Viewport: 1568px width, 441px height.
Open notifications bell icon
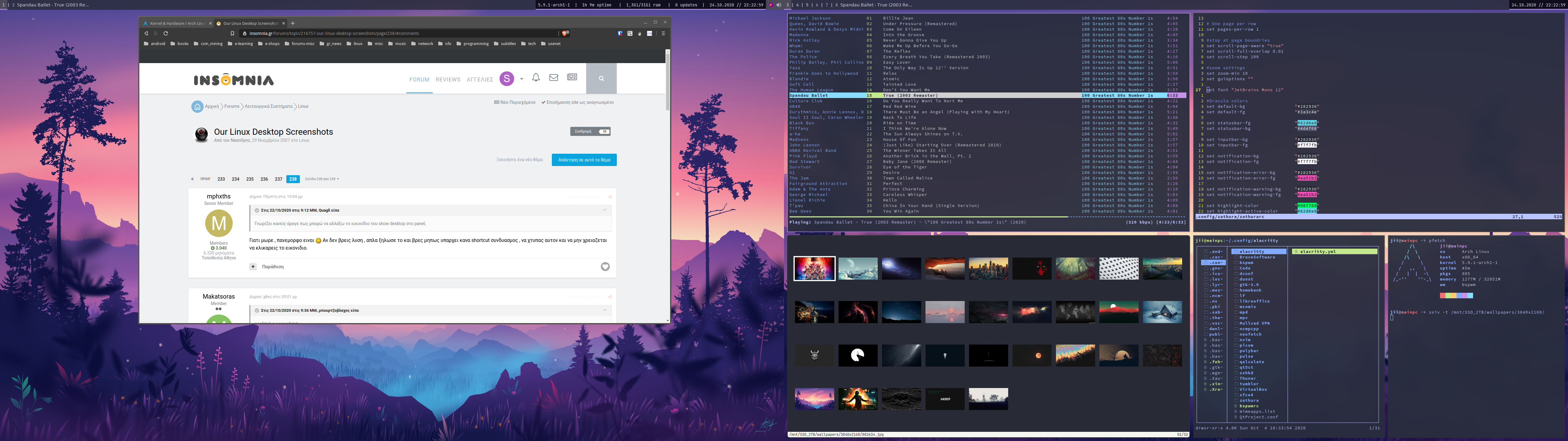click(536, 77)
